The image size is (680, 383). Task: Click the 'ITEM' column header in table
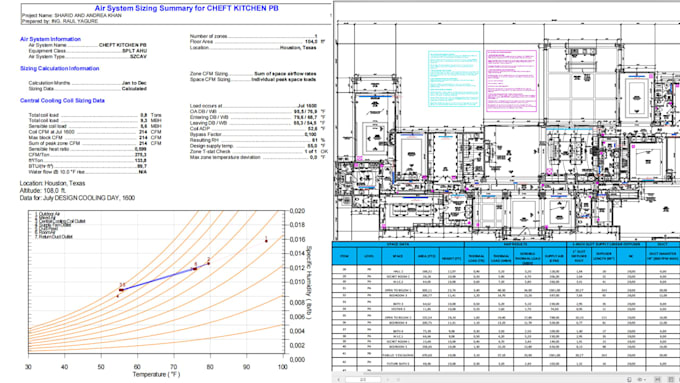click(x=344, y=256)
